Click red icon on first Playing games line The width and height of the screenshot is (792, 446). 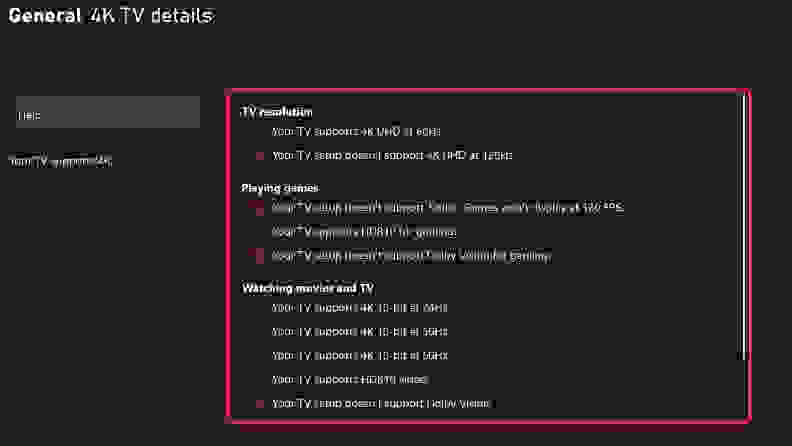click(258, 208)
